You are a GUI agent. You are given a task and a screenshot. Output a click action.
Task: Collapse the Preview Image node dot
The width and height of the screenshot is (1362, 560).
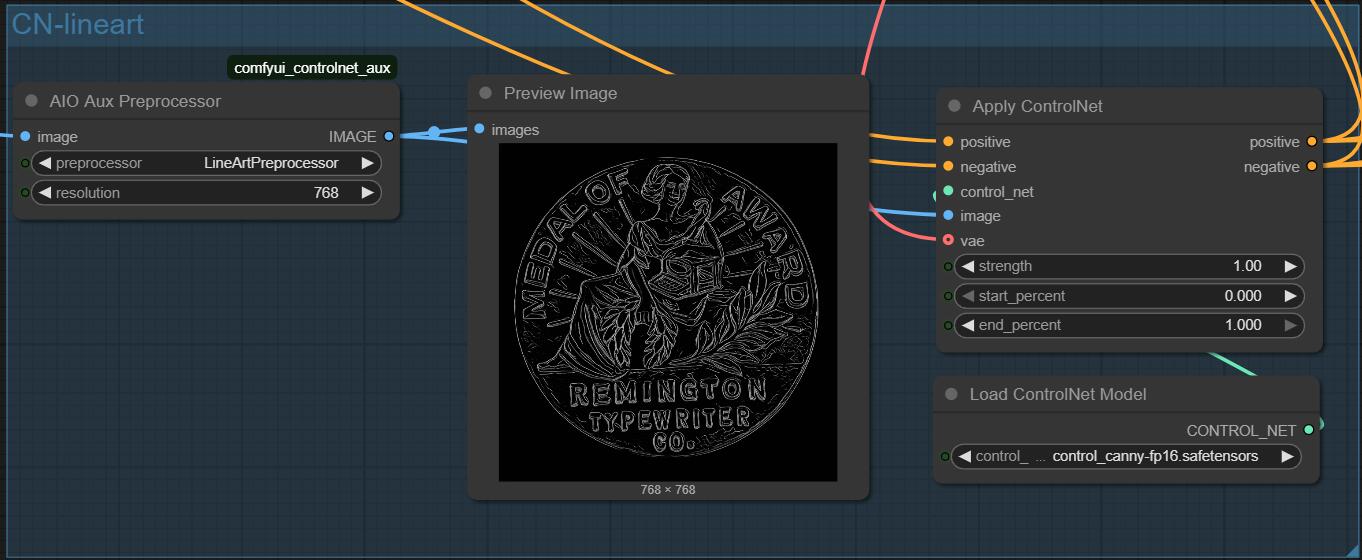(486, 93)
